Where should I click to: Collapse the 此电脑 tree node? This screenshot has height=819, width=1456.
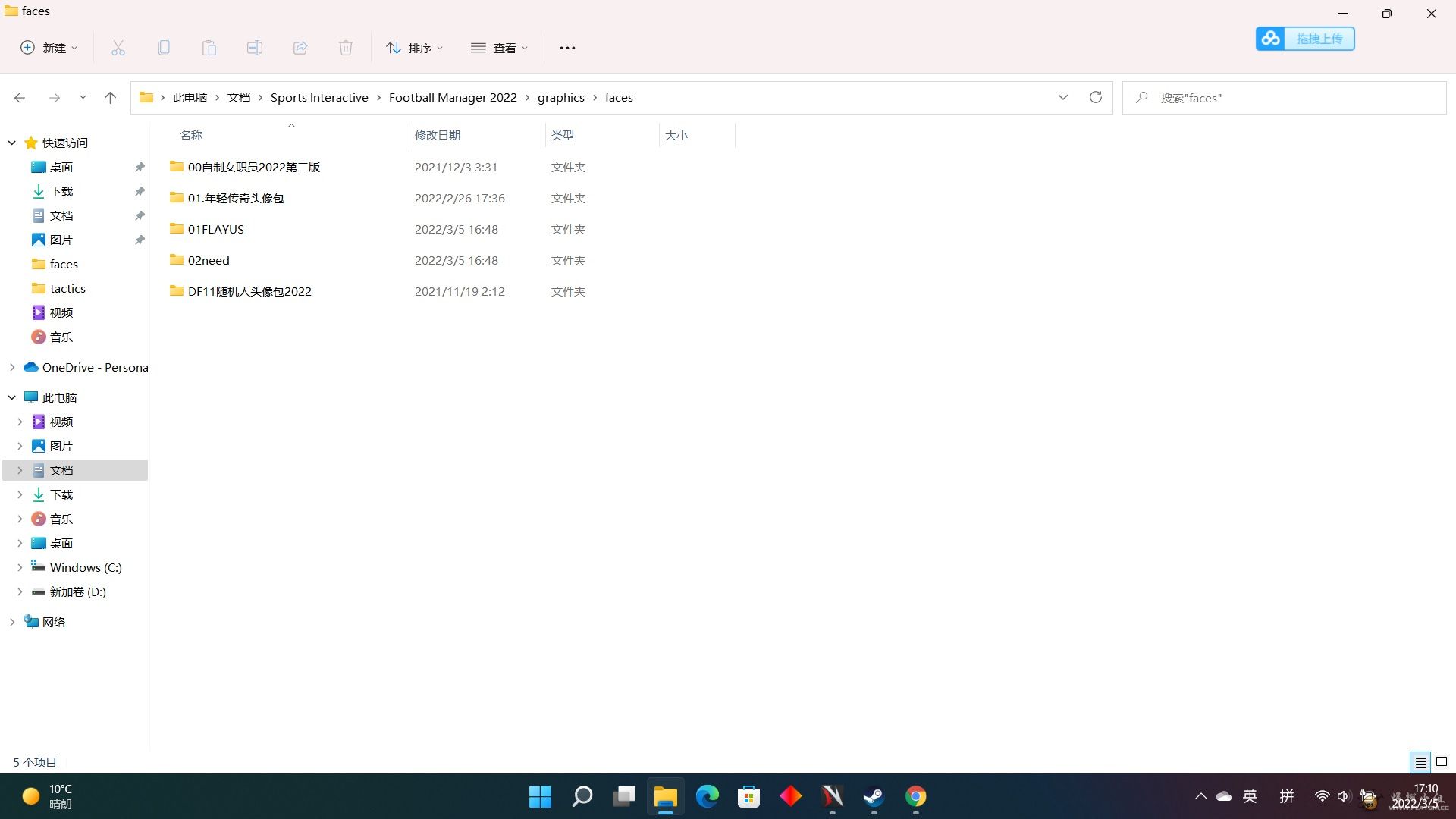12,397
